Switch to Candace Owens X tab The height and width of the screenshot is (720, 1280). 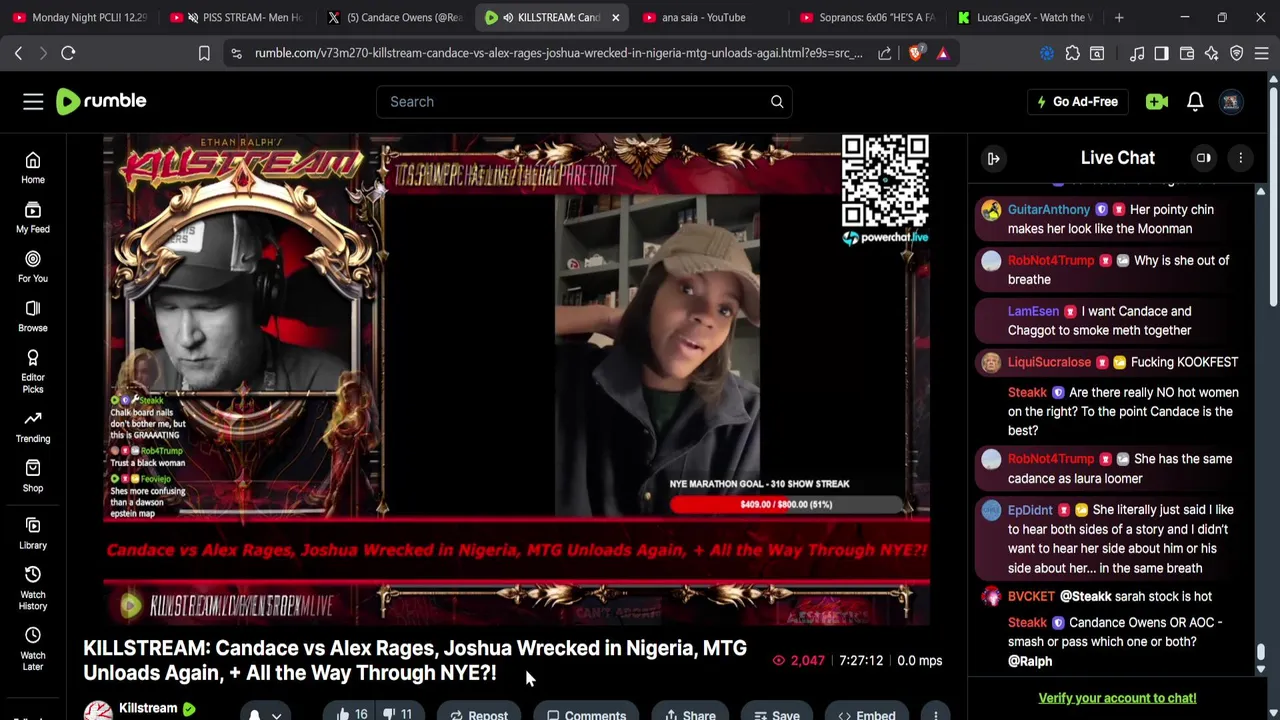(395, 17)
